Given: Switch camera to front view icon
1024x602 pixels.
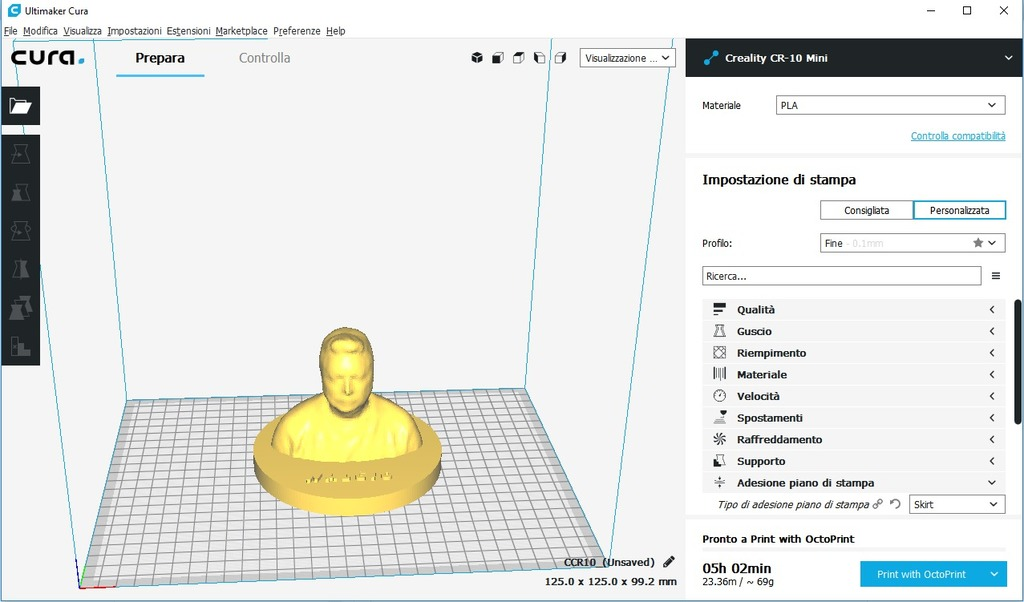Looking at the screenshot, I should tap(497, 57).
